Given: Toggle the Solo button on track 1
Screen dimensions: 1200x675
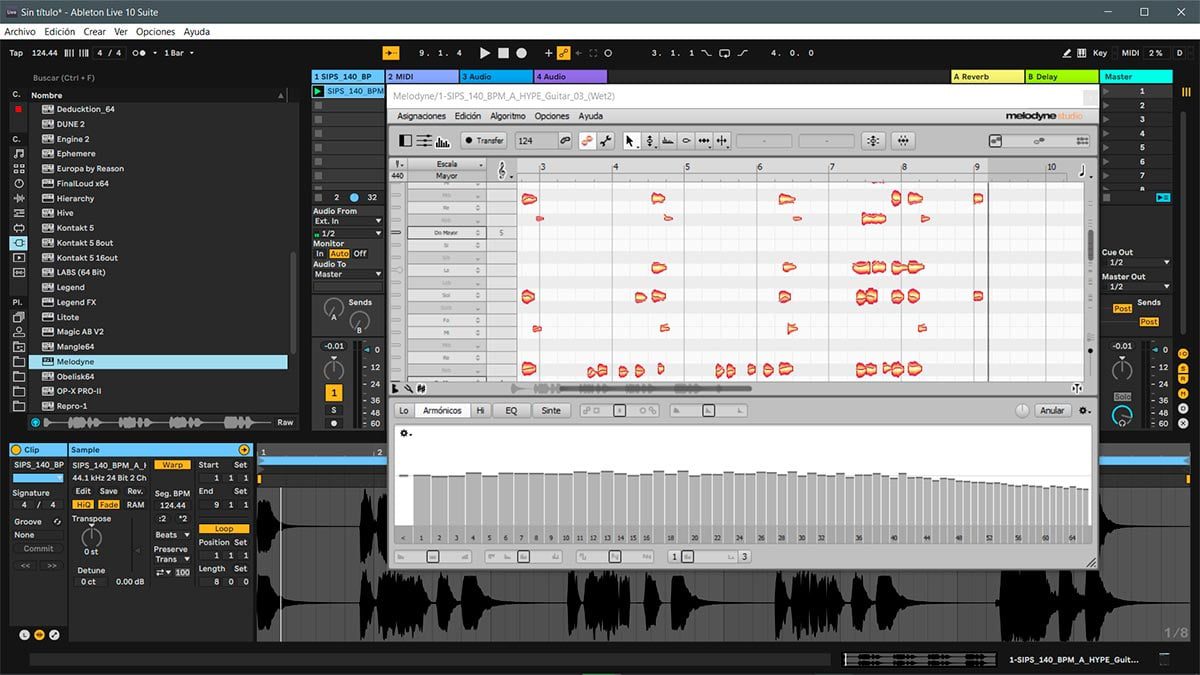Looking at the screenshot, I should point(334,410).
